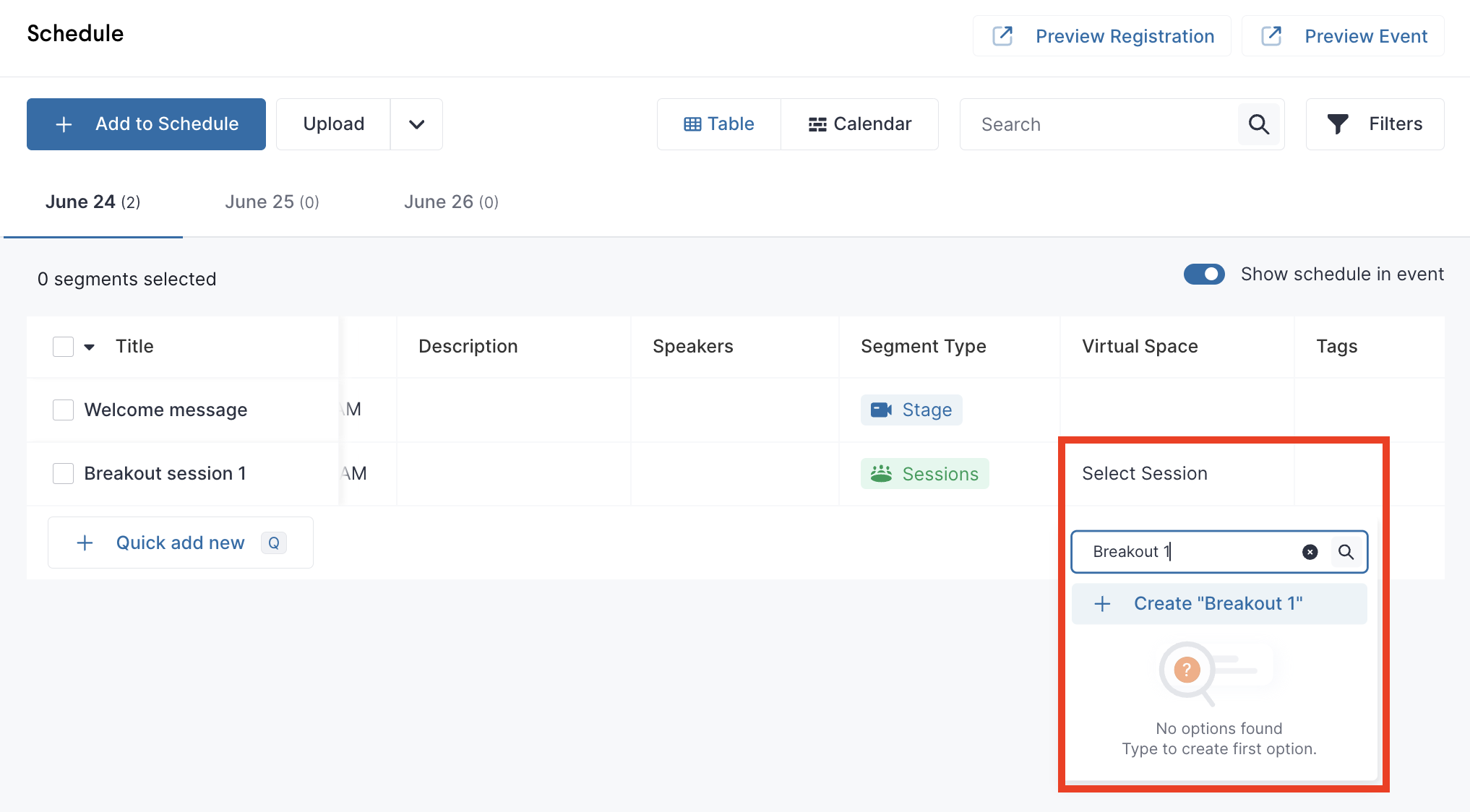Click the 0 segments selected text

pyautogui.click(x=126, y=280)
